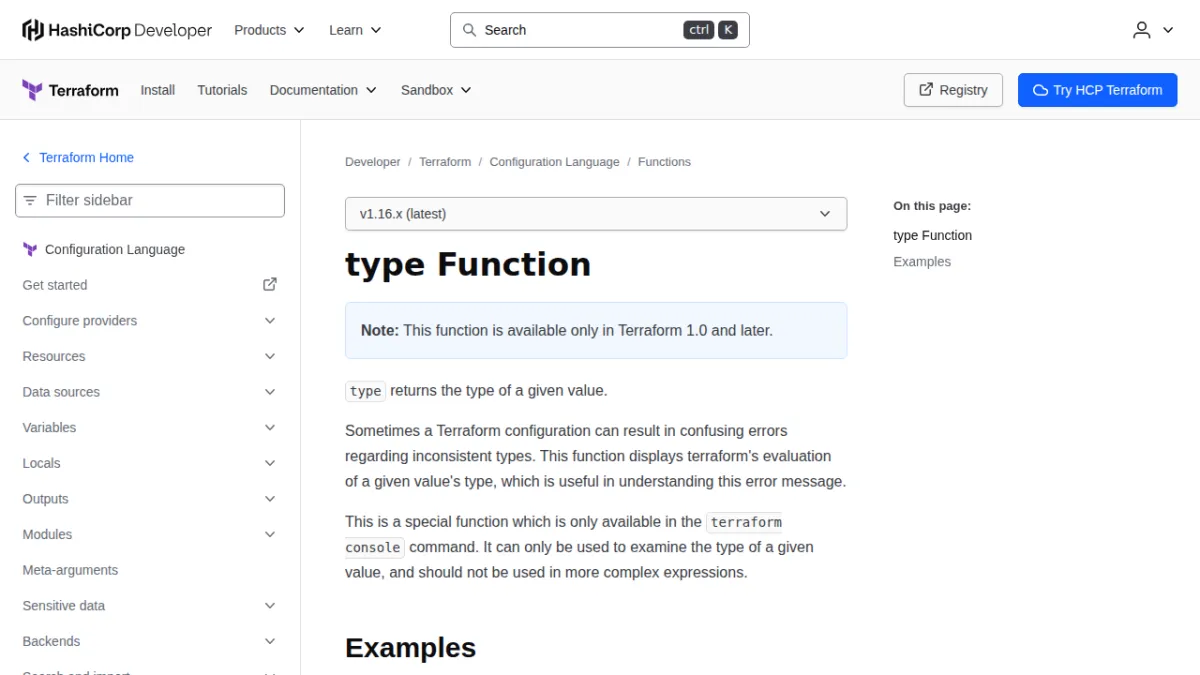Viewport: 1200px width, 675px height.
Task: Open the Tutorials page
Action: click(x=222, y=90)
